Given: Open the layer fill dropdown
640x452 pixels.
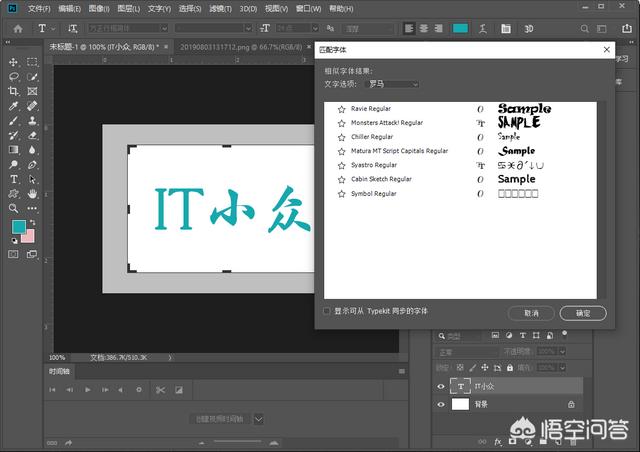Looking at the screenshot, I should (562, 368).
